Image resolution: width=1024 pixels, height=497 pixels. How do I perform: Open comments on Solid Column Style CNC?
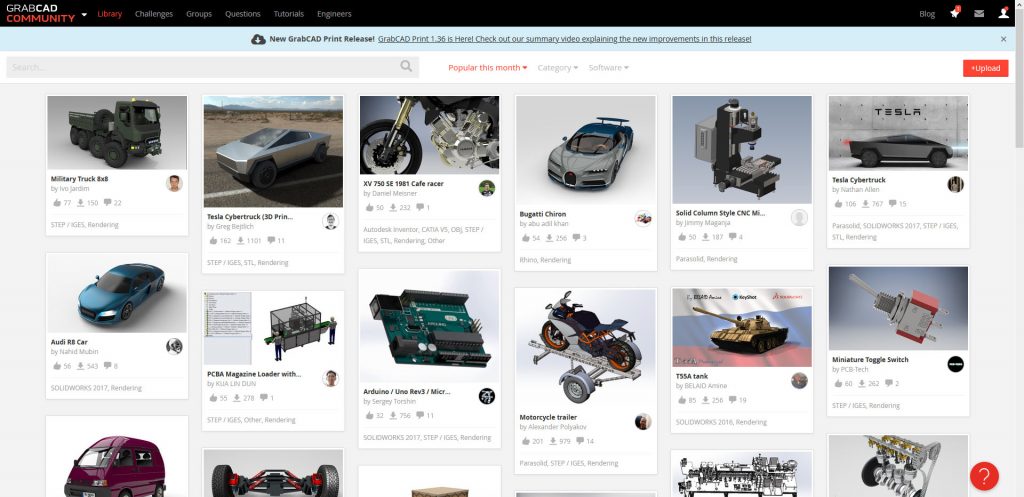(733, 236)
